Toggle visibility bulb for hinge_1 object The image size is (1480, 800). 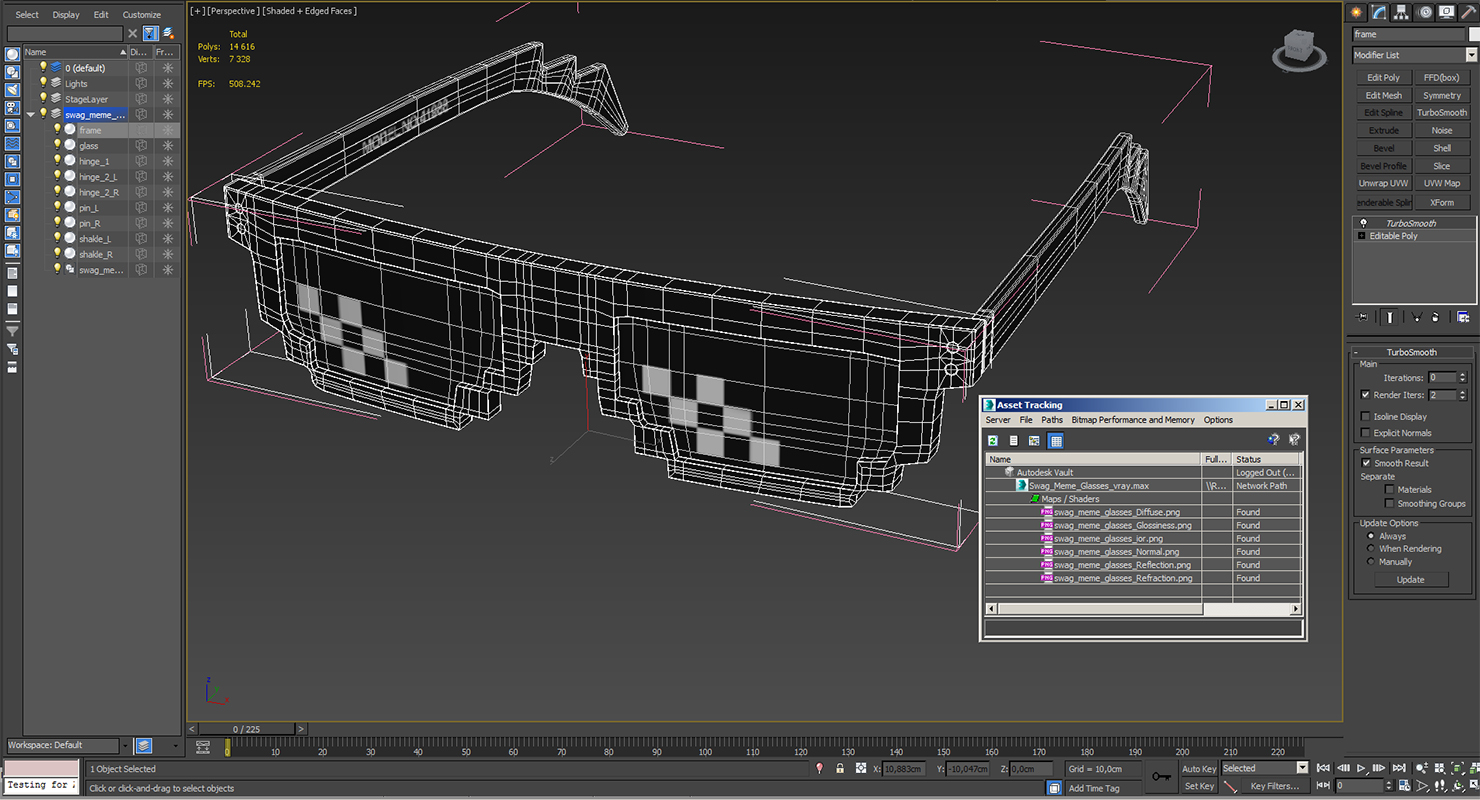tap(57, 161)
